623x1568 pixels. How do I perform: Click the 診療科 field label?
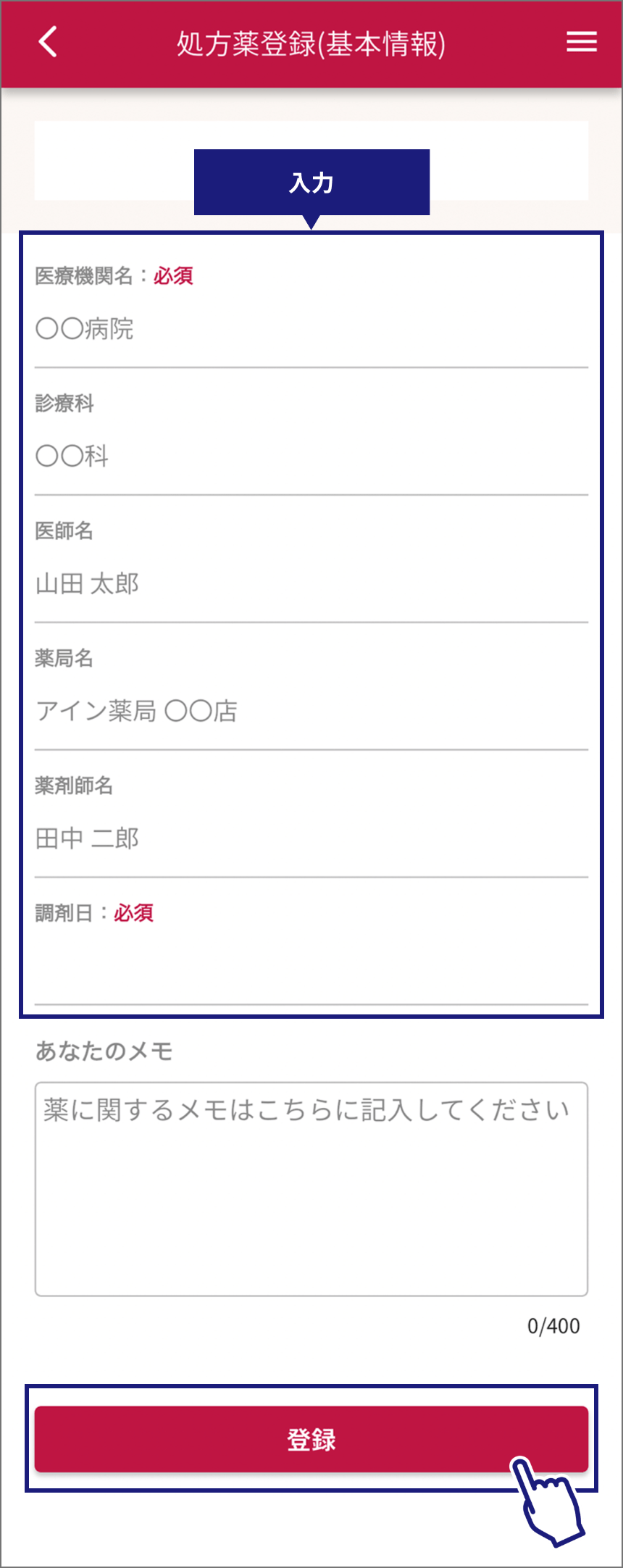(64, 404)
